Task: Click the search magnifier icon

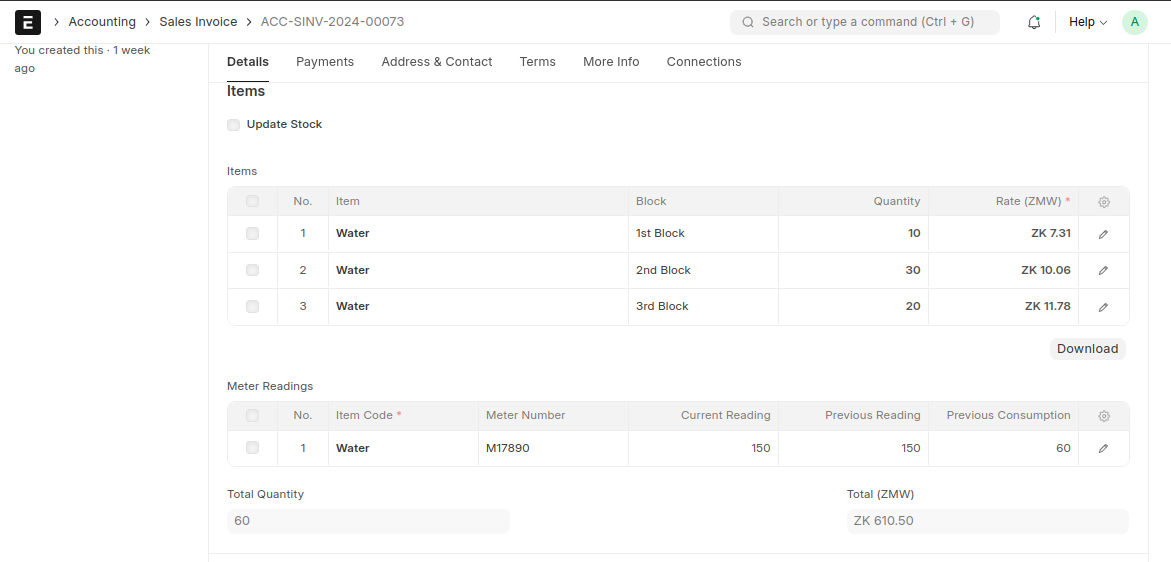Action: click(x=748, y=22)
